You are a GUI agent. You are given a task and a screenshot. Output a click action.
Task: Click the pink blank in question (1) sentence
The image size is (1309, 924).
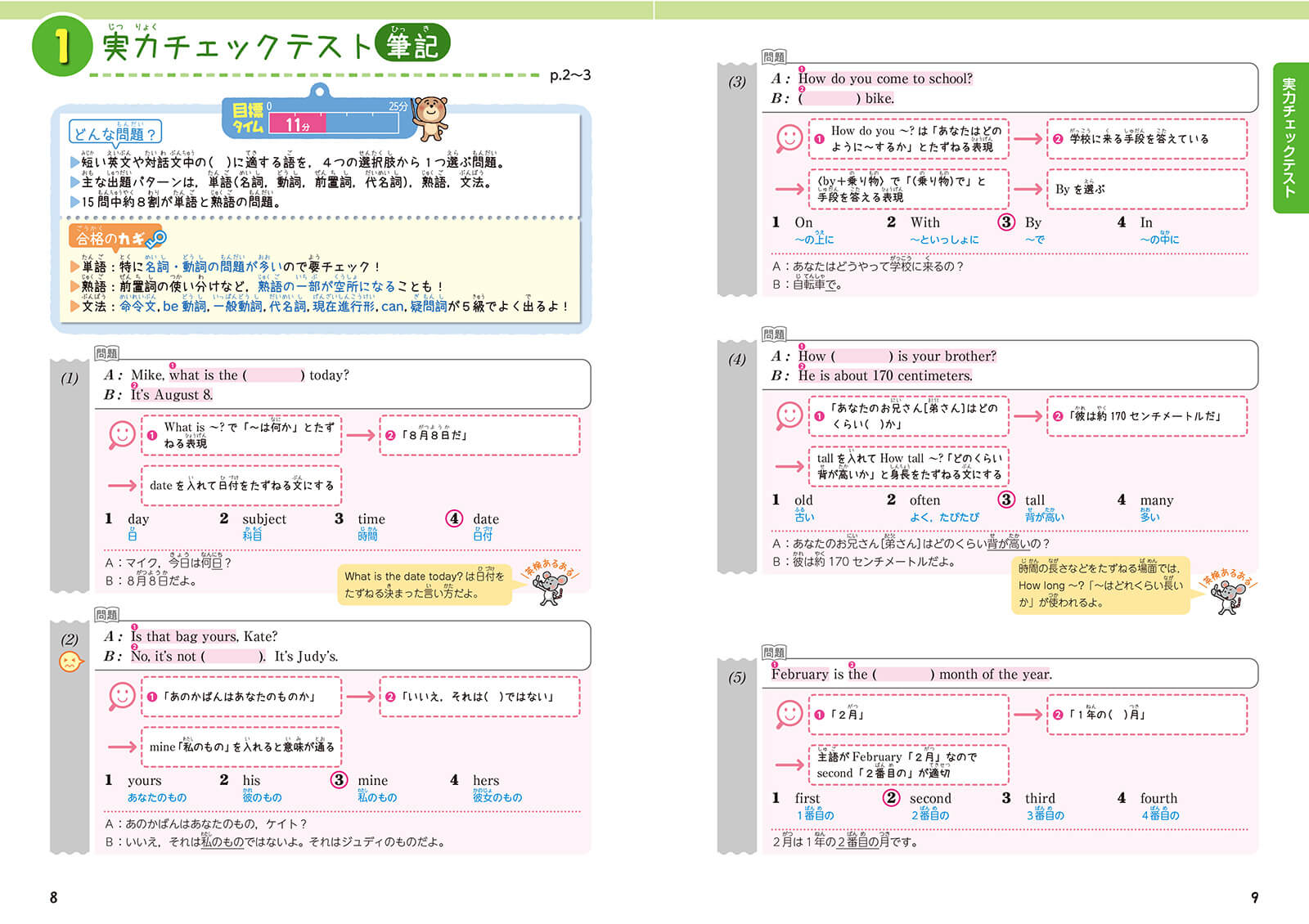[274, 375]
